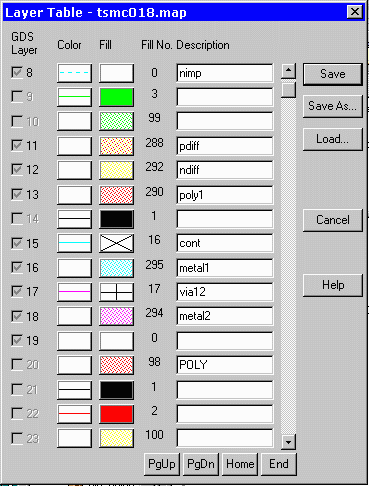This screenshot has width=369, height=486.
Task: Click fill number 295 of layer 16
Action: tap(154, 265)
